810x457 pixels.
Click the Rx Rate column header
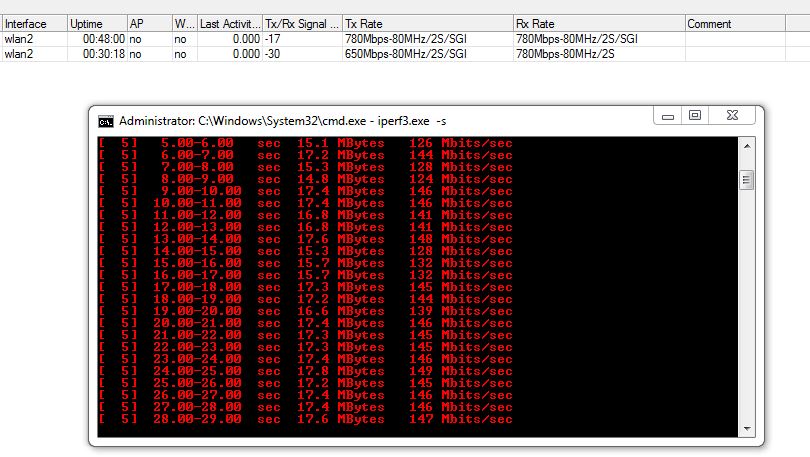[x=599, y=24]
